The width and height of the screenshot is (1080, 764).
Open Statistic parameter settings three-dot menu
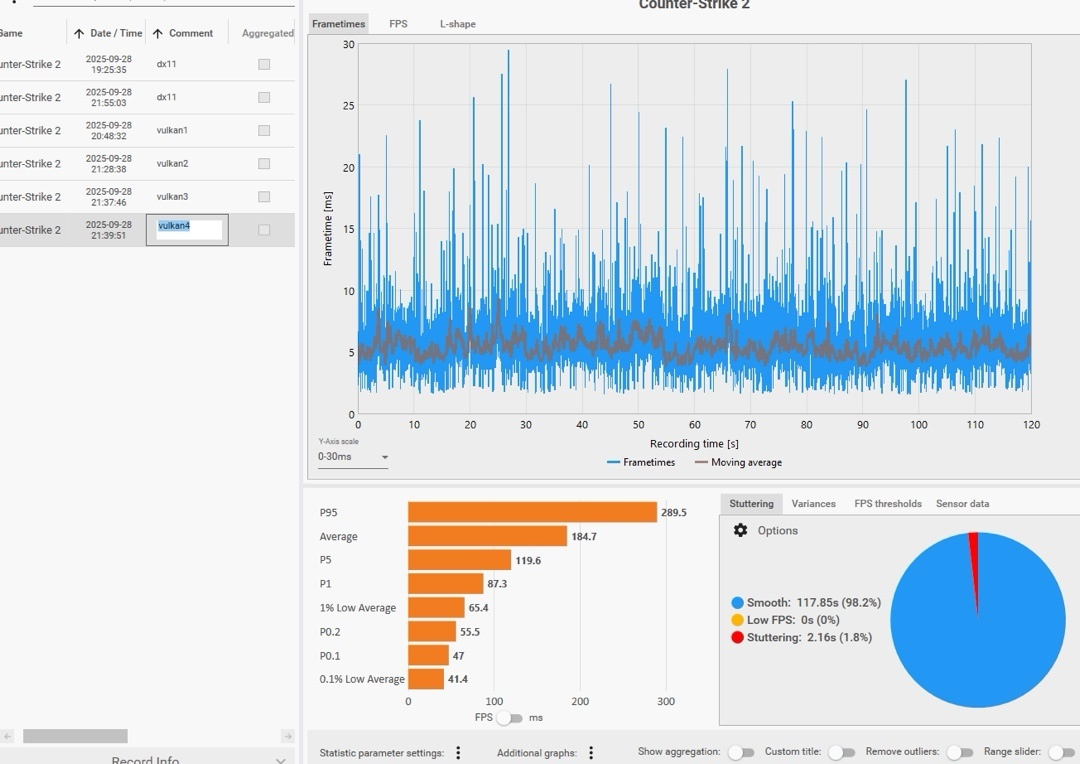pyautogui.click(x=458, y=753)
